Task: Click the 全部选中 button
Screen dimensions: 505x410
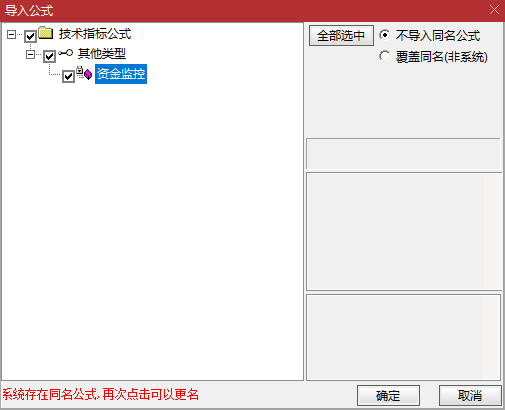Action: 341,35
